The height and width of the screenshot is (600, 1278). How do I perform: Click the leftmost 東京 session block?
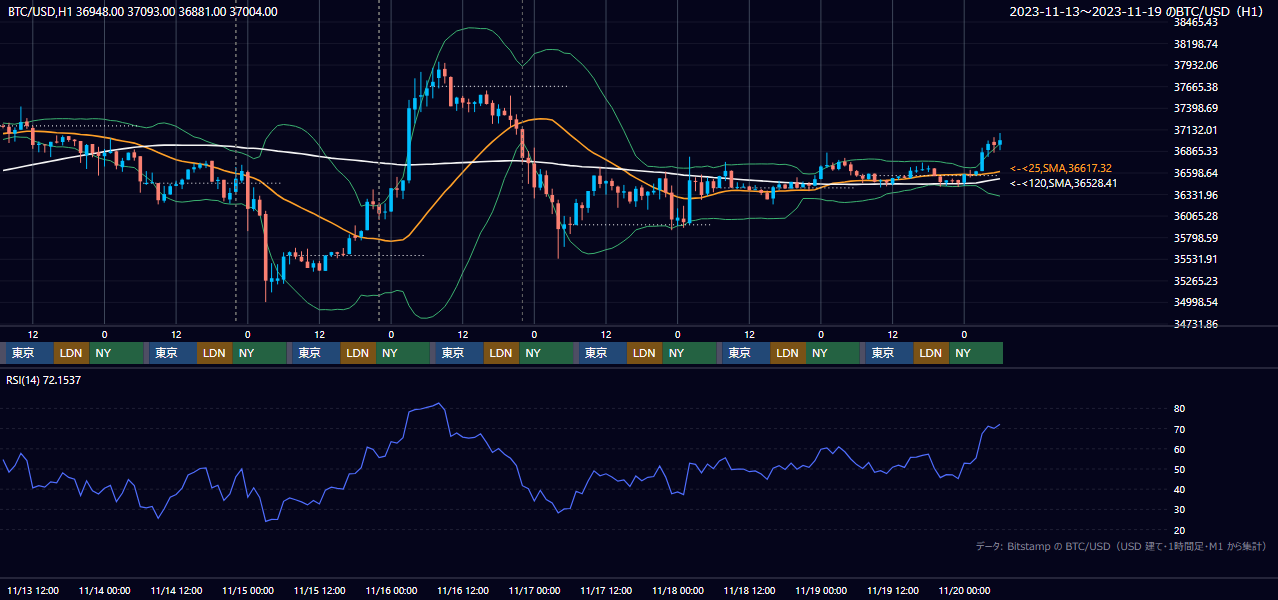(x=29, y=353)
